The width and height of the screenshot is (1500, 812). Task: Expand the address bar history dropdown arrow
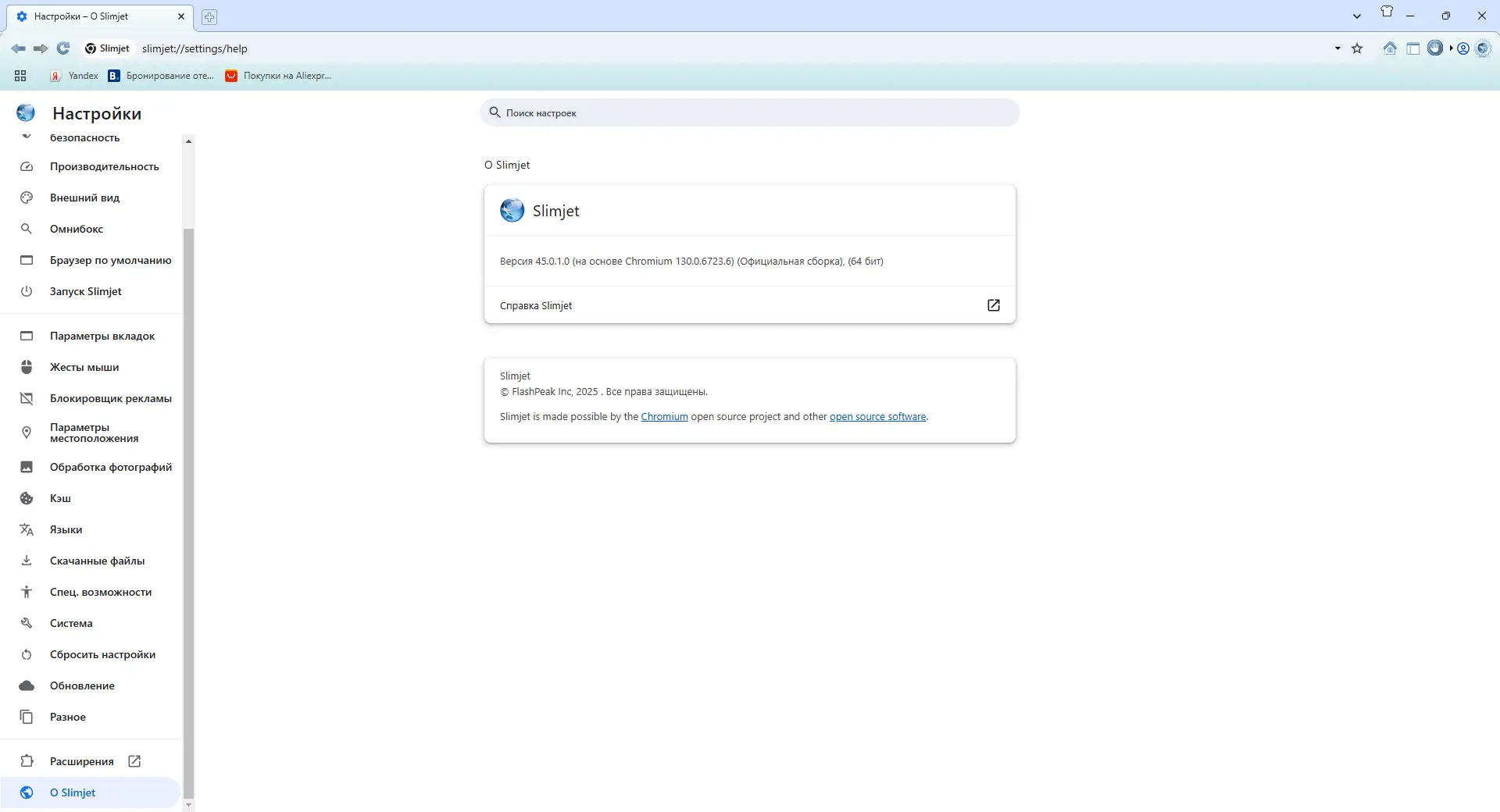pyautogui.click(x=1337, y=48)
